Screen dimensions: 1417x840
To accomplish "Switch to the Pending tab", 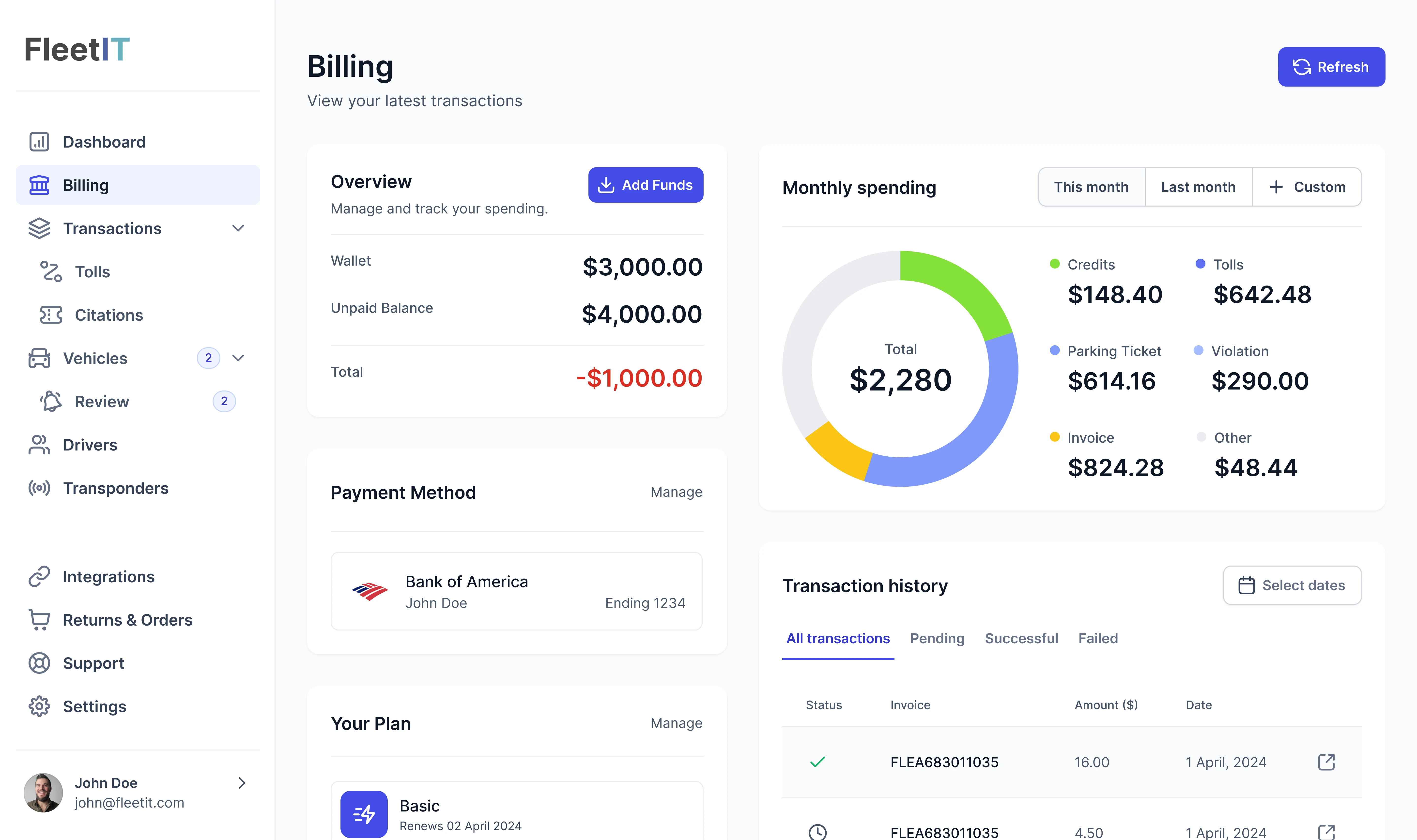I will [x=937, y=639].
